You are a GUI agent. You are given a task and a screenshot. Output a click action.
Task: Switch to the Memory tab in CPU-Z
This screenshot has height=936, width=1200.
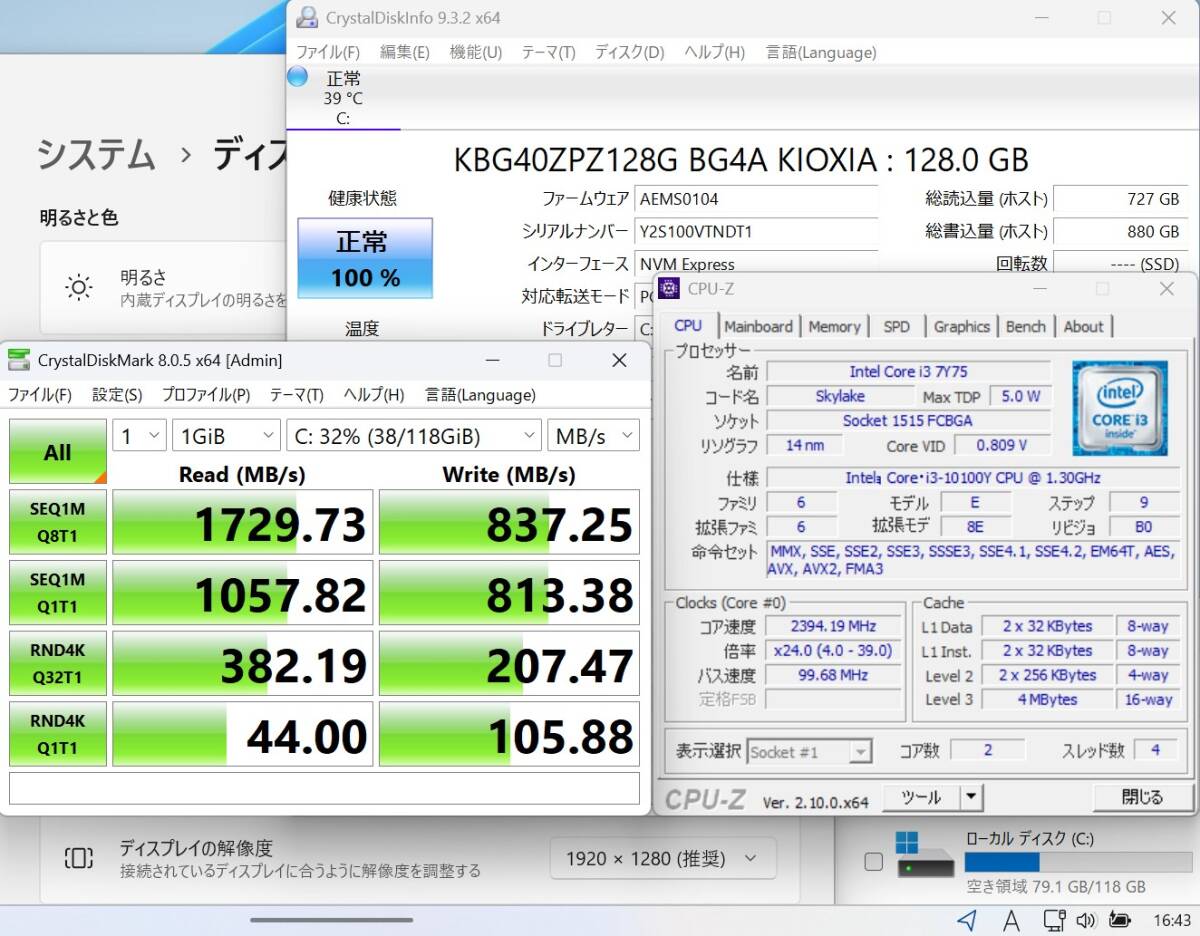[x=834, y=326]
